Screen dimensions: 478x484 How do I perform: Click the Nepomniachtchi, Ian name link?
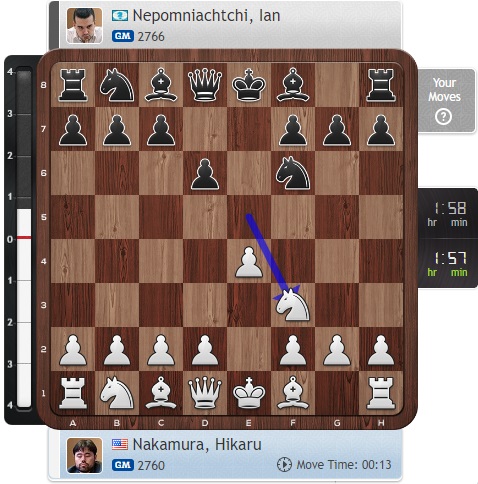[206, 16]
